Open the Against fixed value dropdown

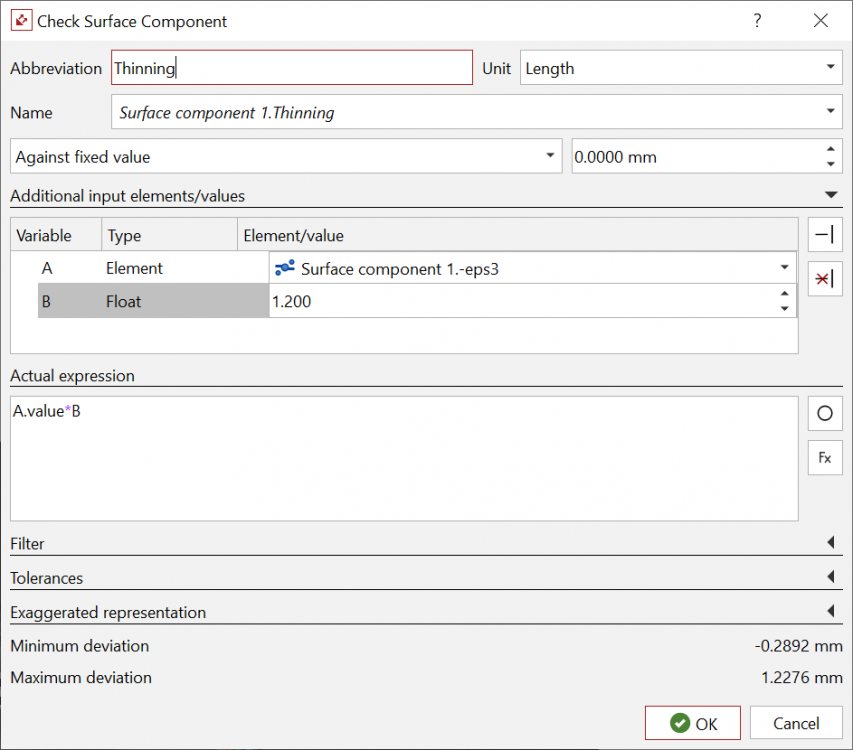[550, 156]
